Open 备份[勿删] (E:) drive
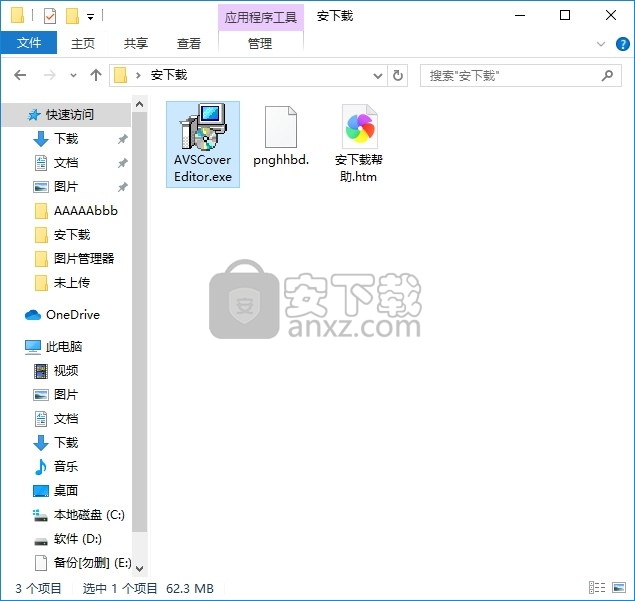Screen dimensions: 635x601 pos(92,563)
